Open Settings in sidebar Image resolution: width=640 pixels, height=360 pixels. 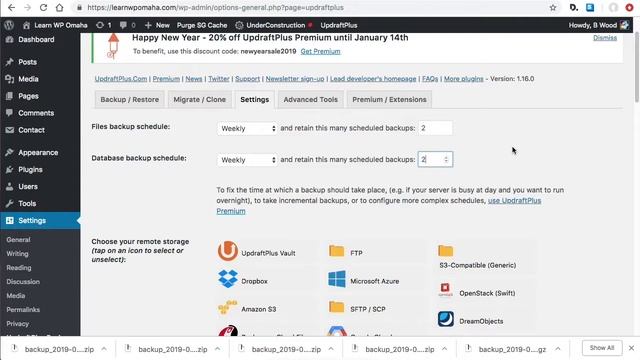(40, 220)
